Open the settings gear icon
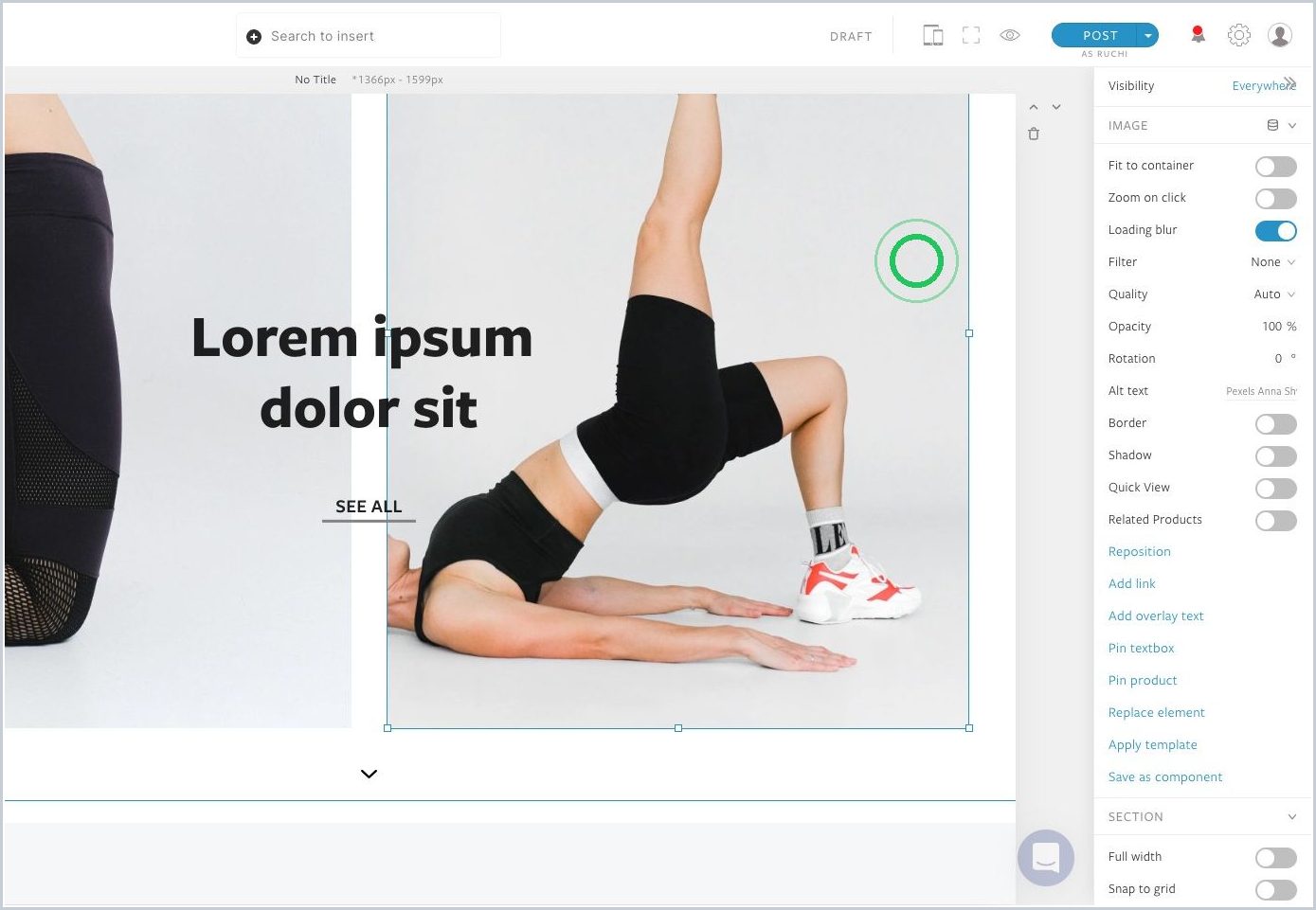Image resolution: width=1316 pixels, height=910 pixels. pos(1239,35)
